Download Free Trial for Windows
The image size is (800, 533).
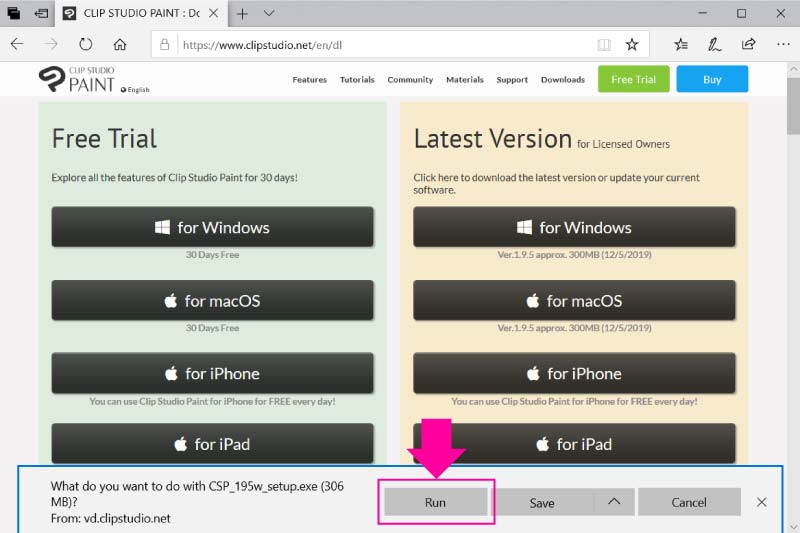point(212,227)
